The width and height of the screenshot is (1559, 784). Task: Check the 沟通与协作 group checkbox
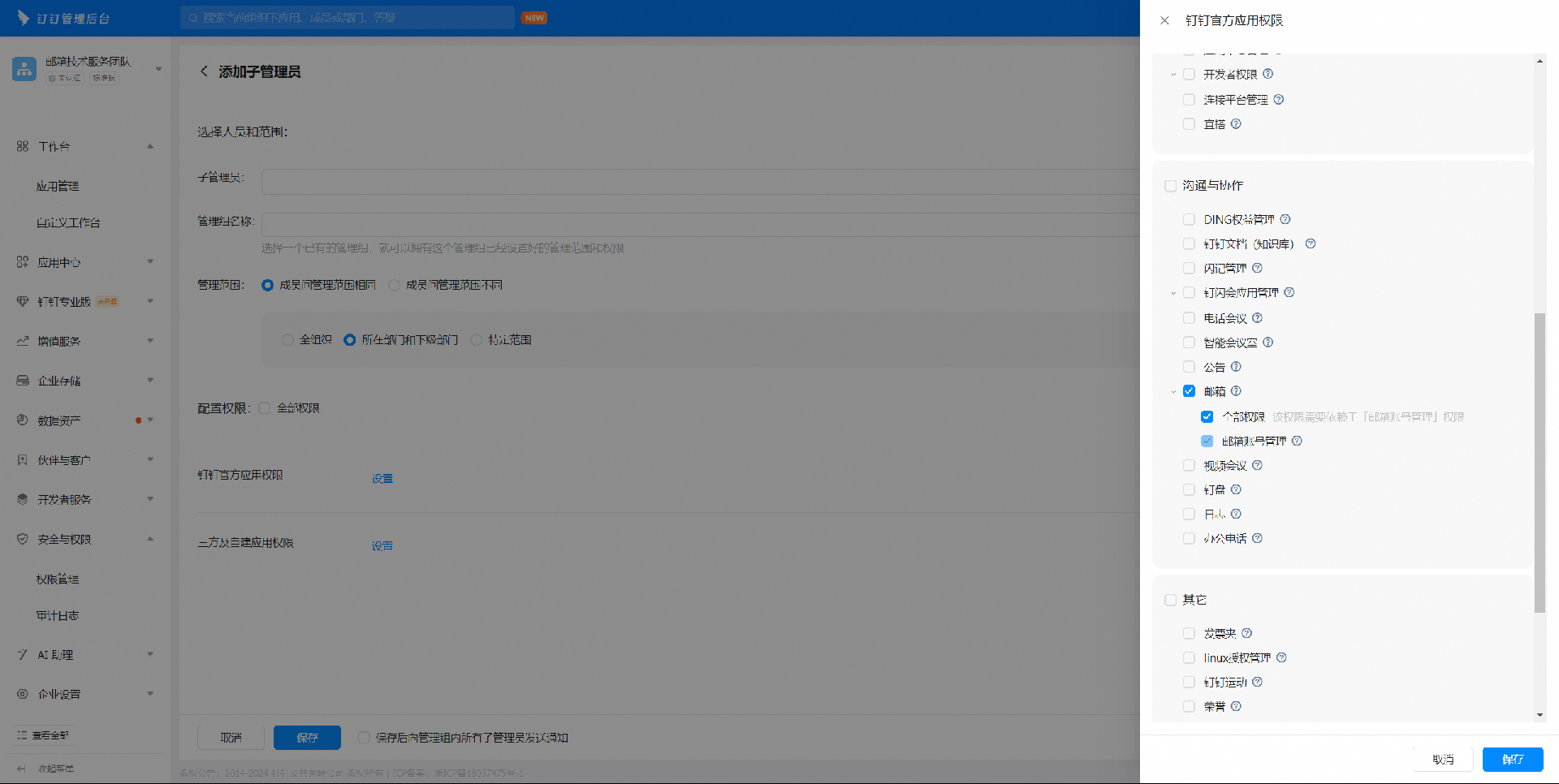[1171, 186]
